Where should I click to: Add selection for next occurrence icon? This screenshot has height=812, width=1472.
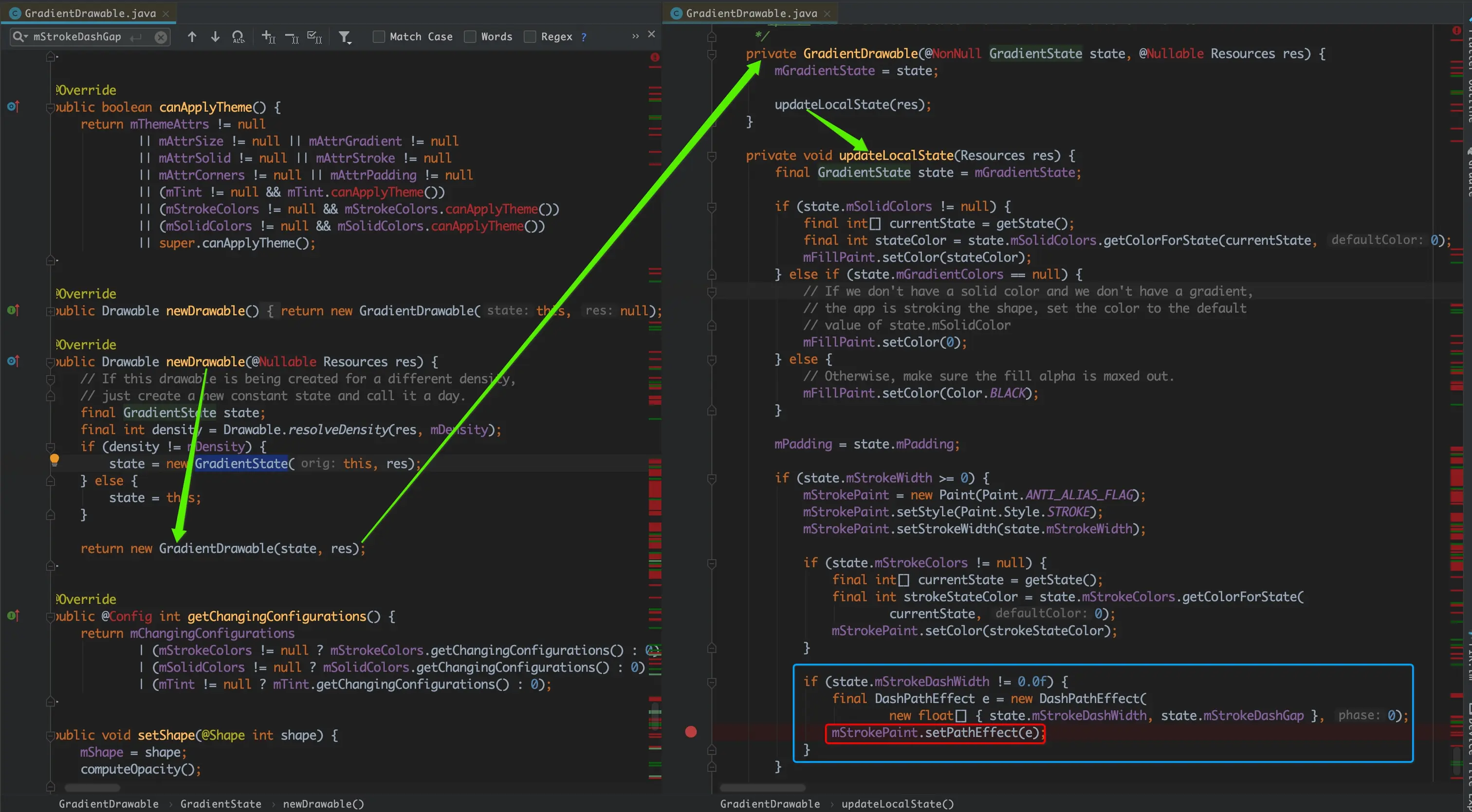point(268,37)
